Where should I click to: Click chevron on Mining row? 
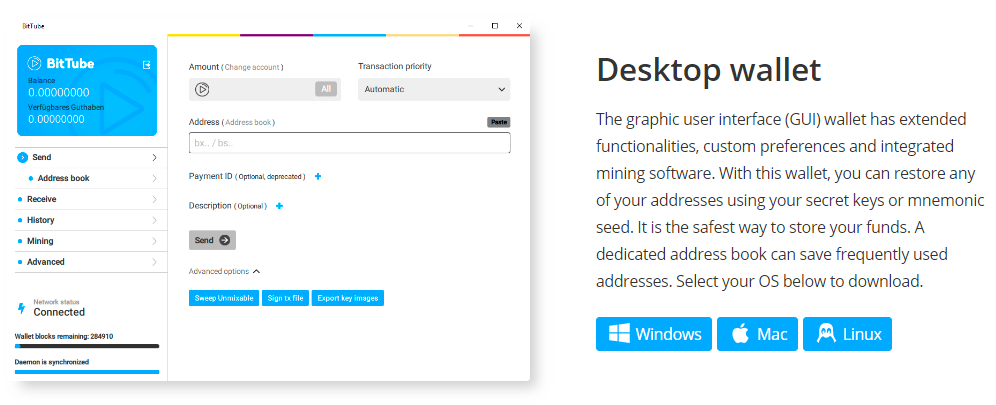(x=154, y=241)
